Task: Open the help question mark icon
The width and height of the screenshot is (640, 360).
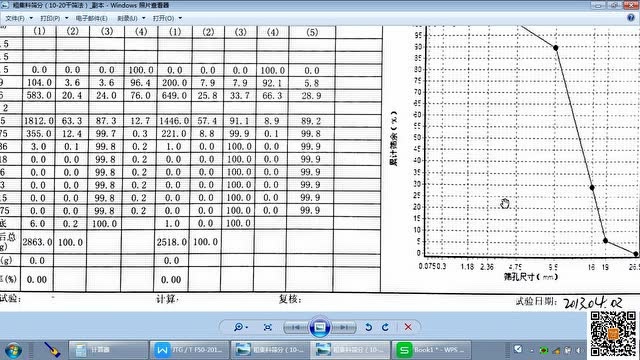Action: (x=631, y=18)
